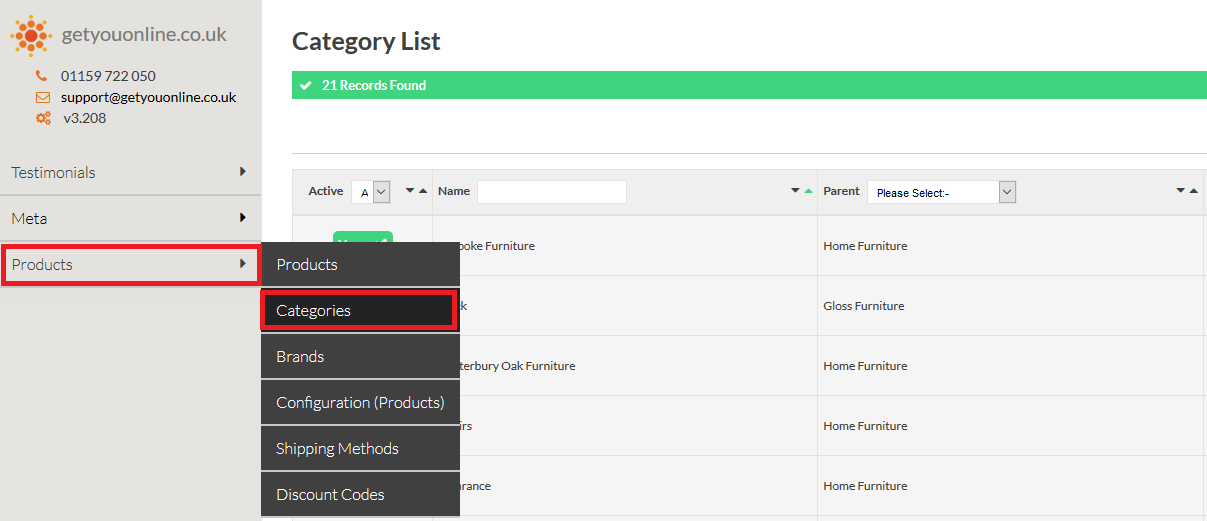The height and width of the screenshot is (521, 1207).
Task: Click the envelope icon beside support email
Action: point(43,97)
